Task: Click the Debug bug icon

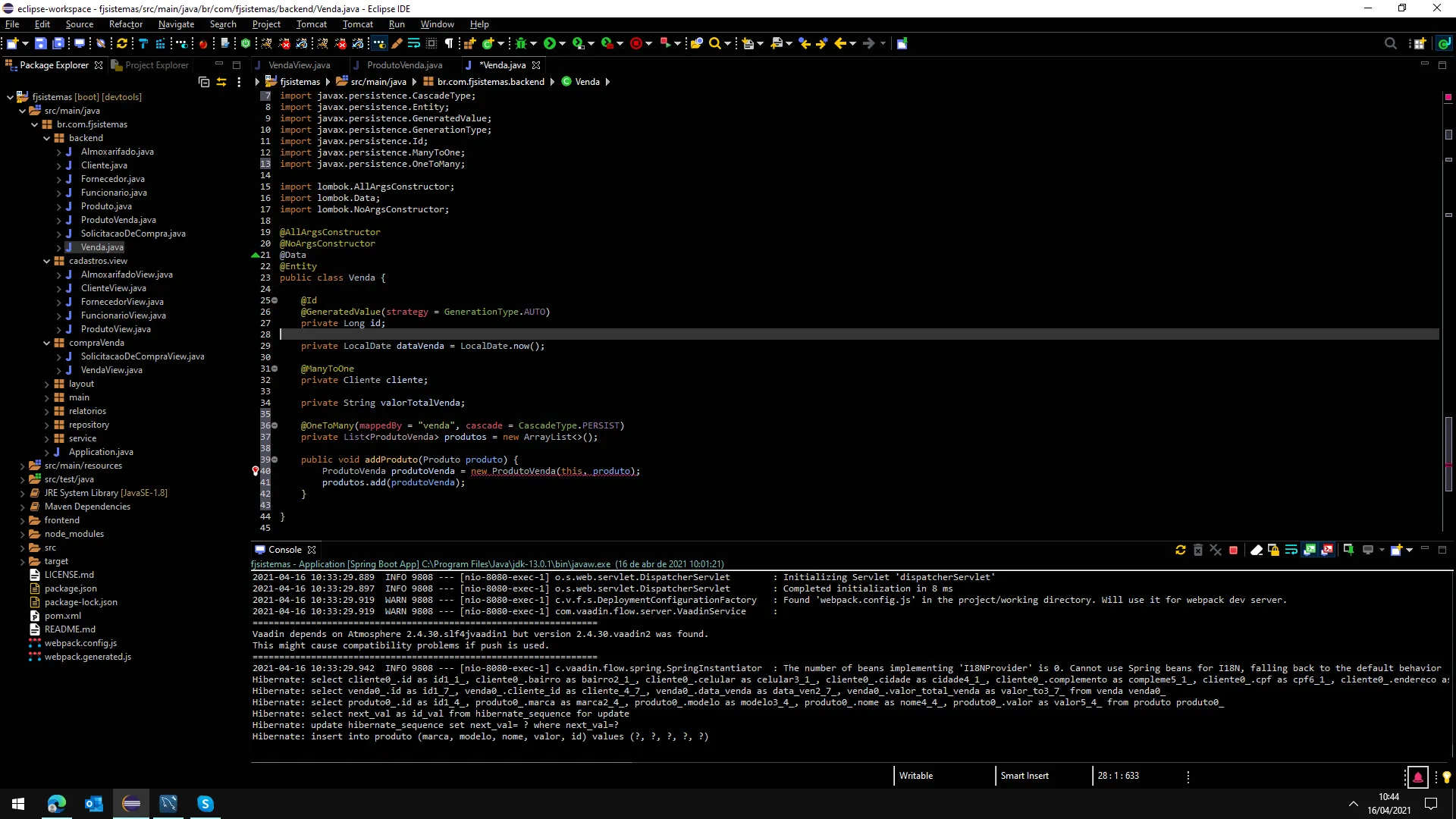Action: point(521,43)
